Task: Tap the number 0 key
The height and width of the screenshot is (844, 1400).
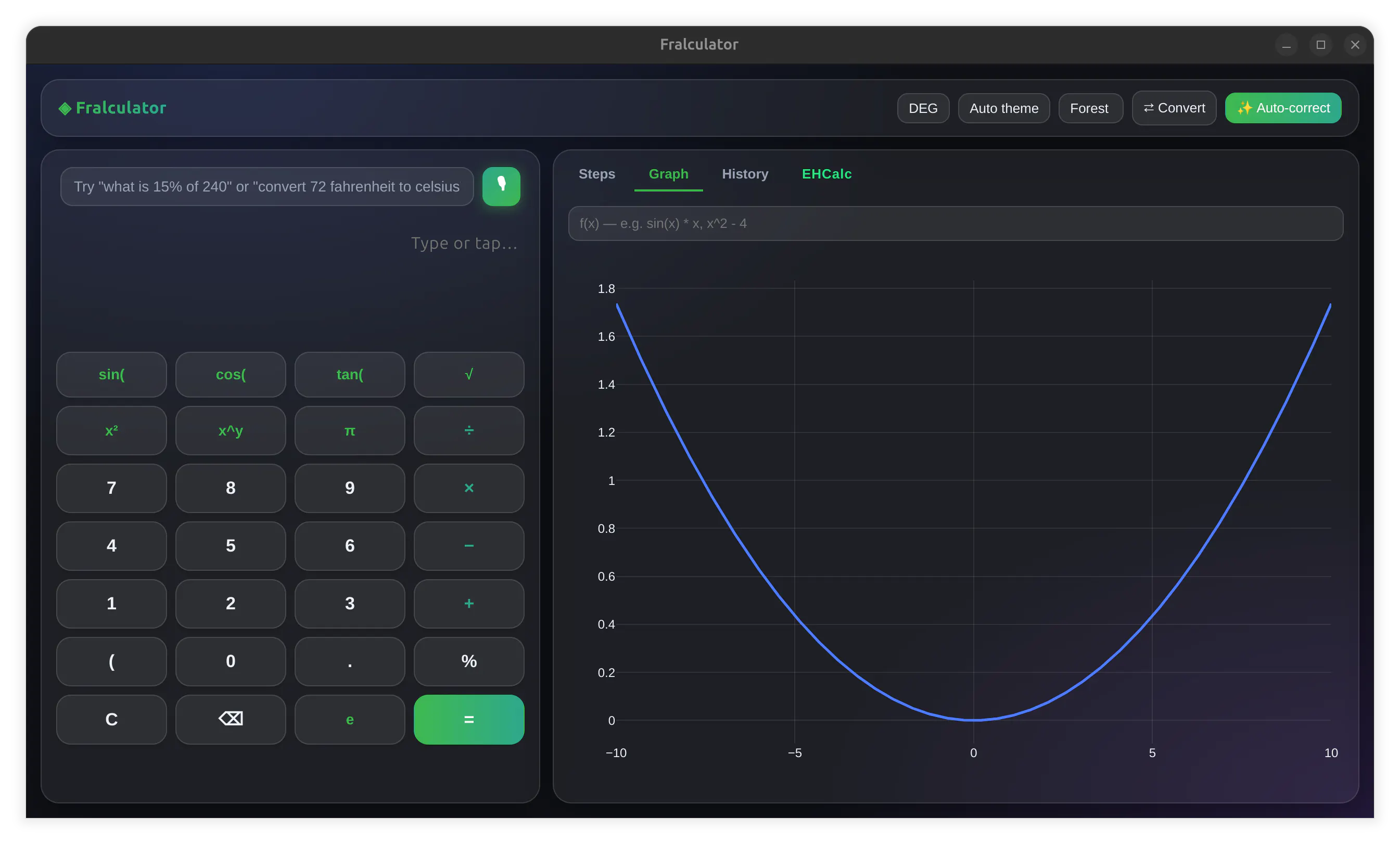Action: pos(231,661)
